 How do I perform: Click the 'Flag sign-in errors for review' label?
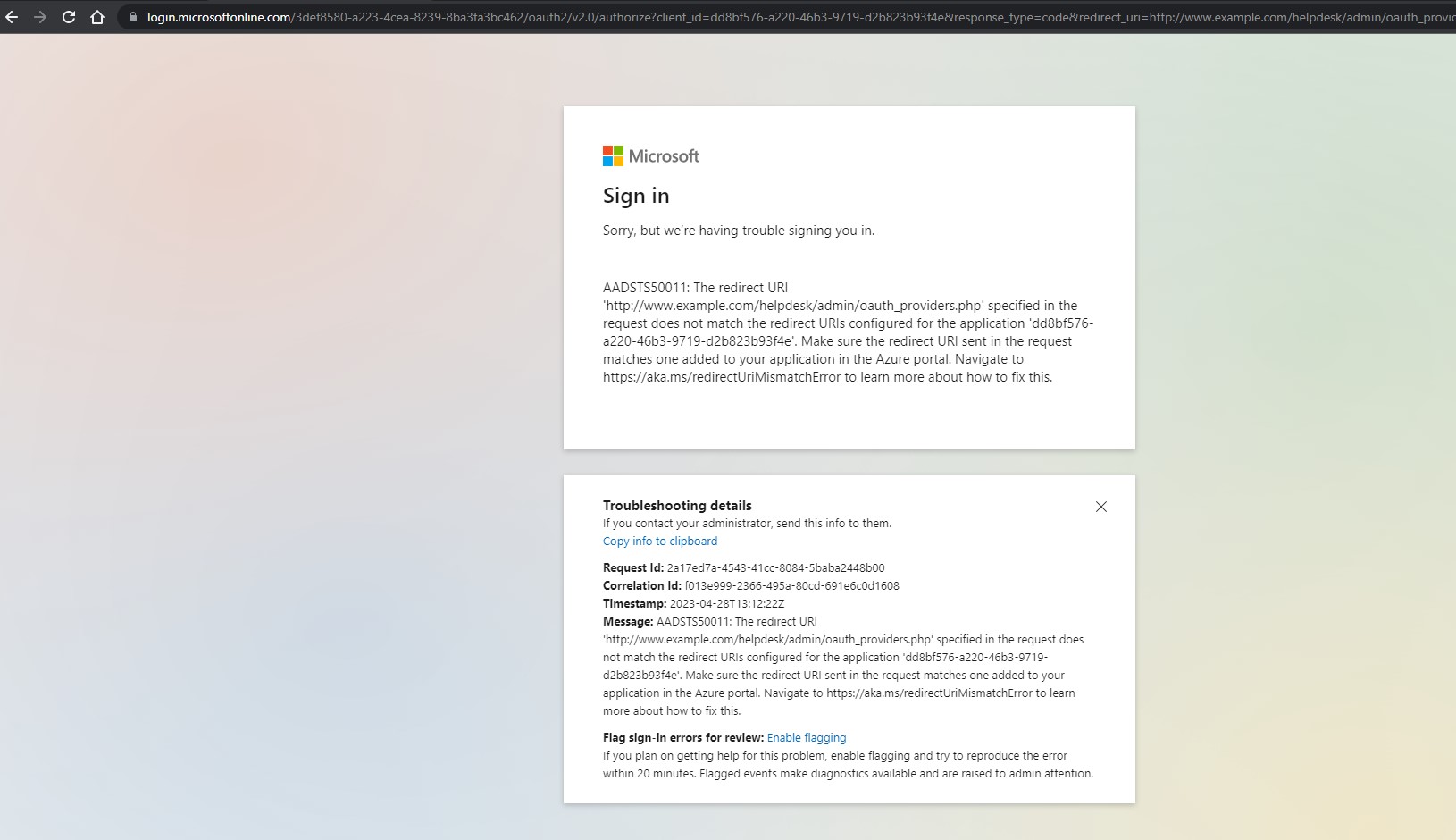click(683, 738)
